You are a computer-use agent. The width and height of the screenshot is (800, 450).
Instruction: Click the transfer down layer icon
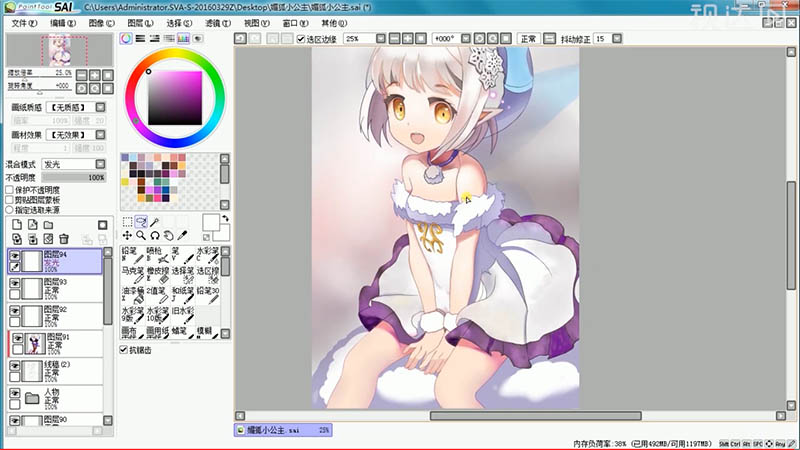(x=17, y=239)
